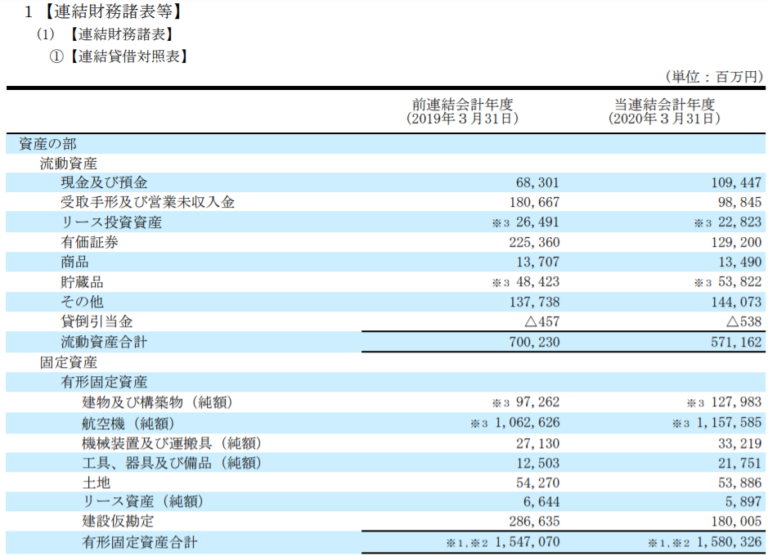
Task: Select the 流動資産合計 row label
Action: tap(104, 342)
